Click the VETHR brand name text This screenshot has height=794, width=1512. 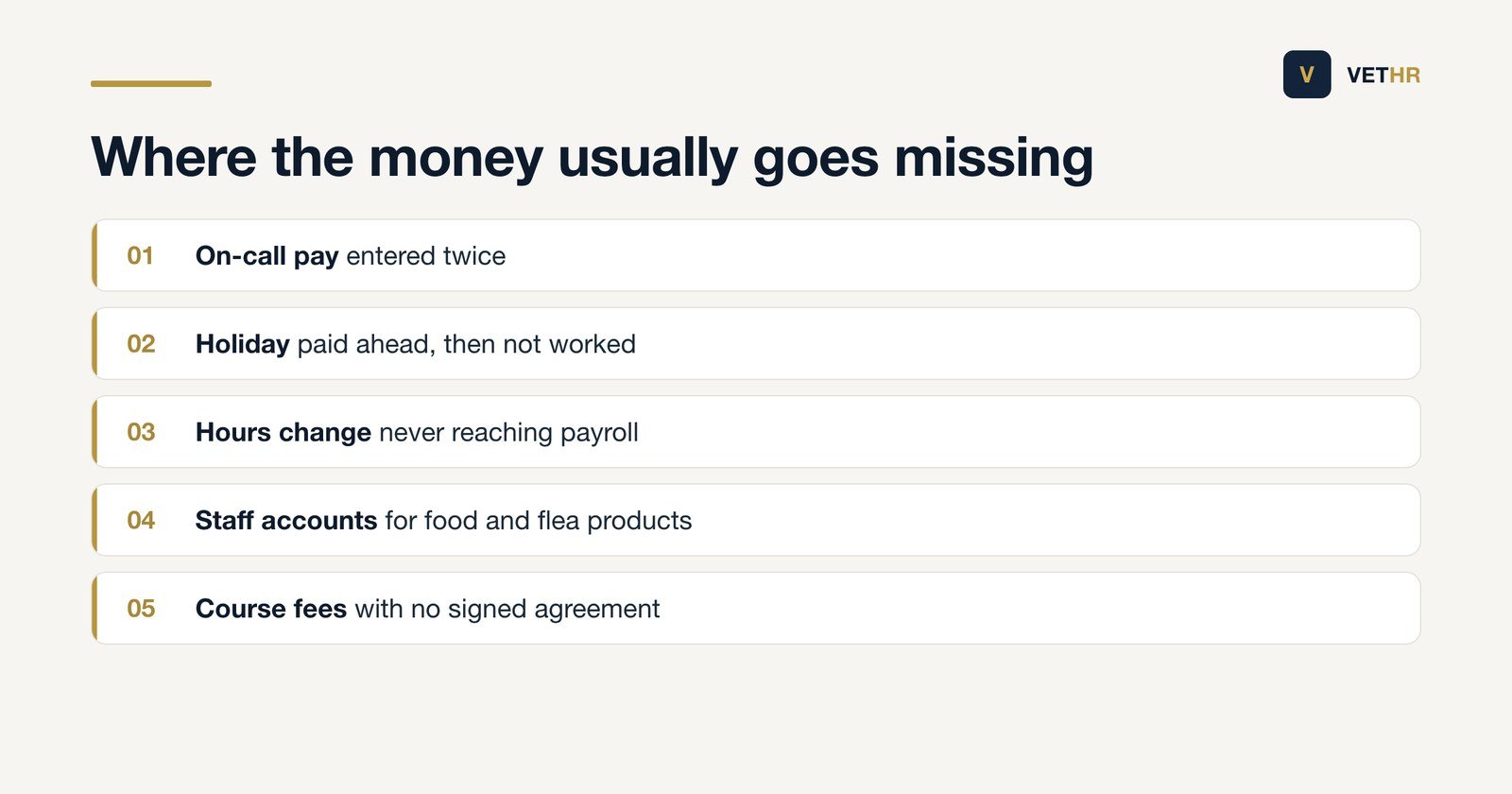pyautogui.click(x=1383, y=75)
